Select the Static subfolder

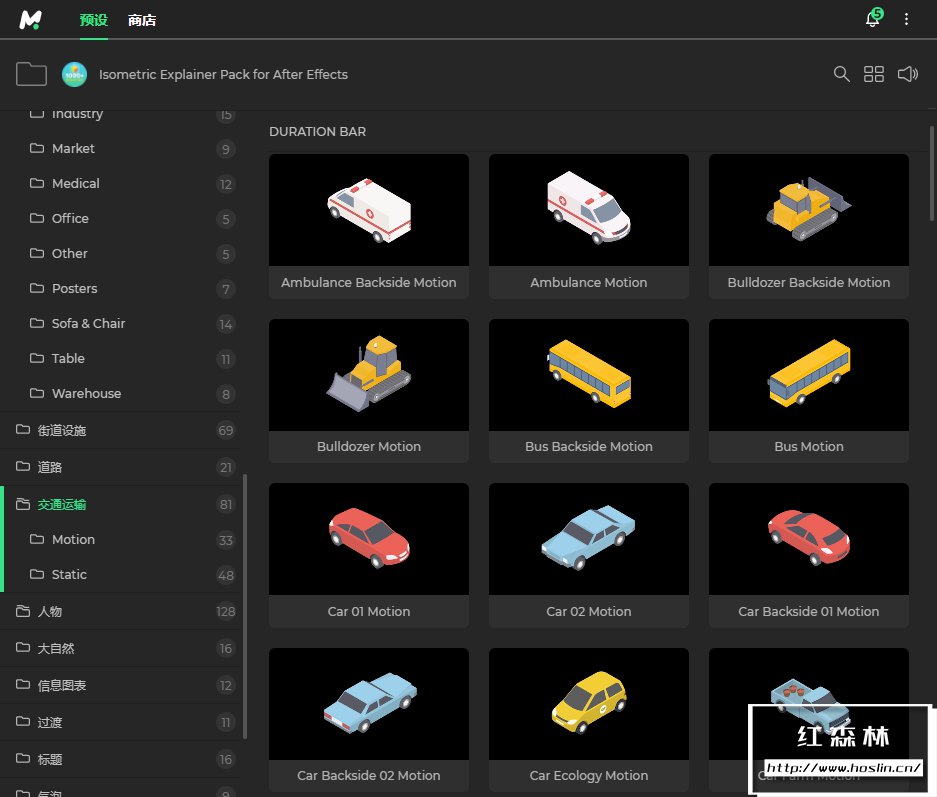pos(69,575)
